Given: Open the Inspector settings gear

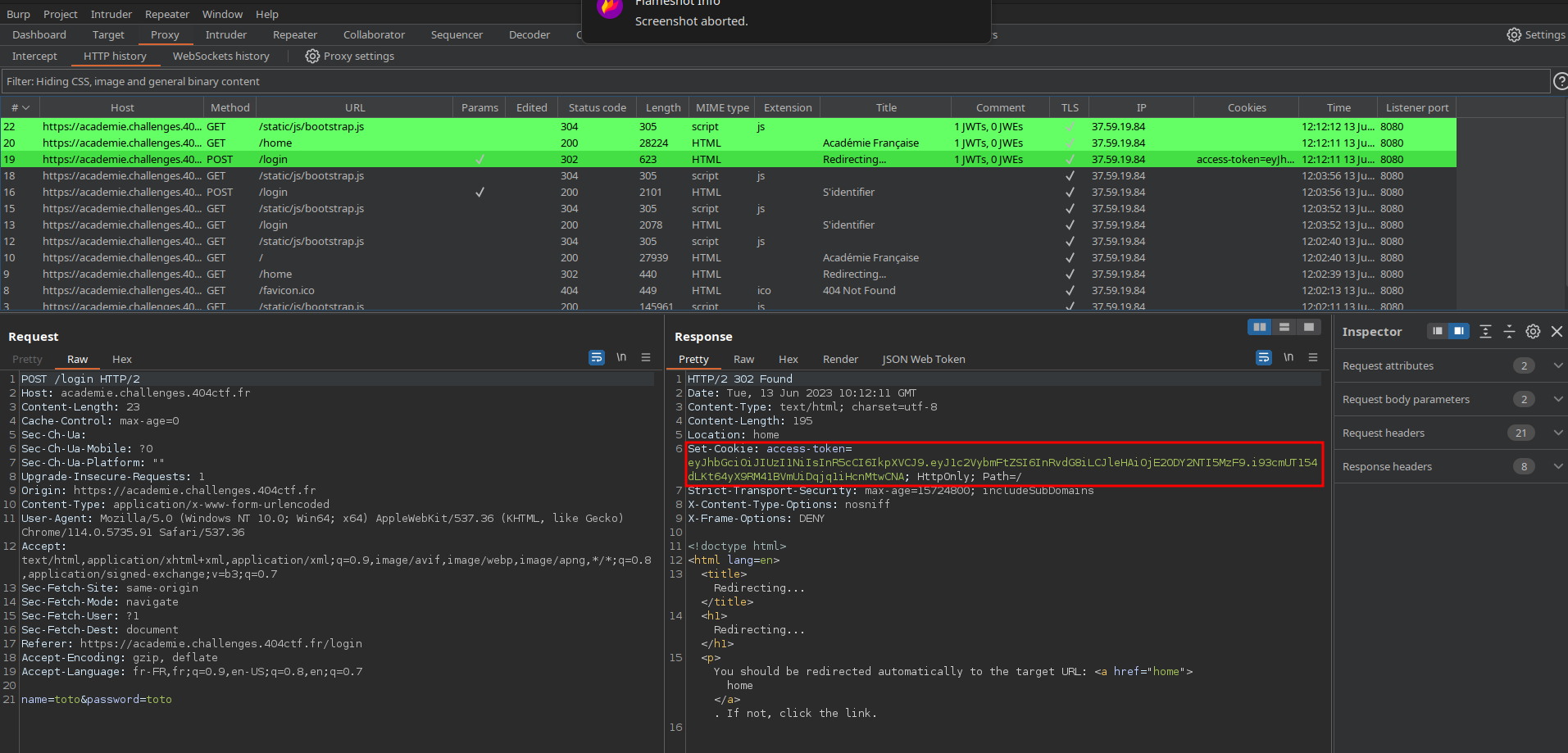Looking at the screenshot, I should (x=1533, y=331).
